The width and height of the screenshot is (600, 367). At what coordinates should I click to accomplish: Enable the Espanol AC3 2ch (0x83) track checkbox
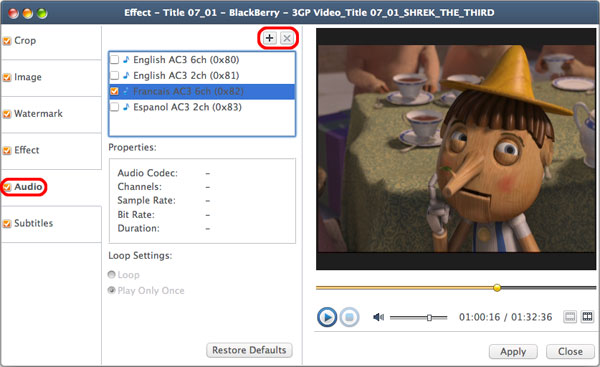114,107
